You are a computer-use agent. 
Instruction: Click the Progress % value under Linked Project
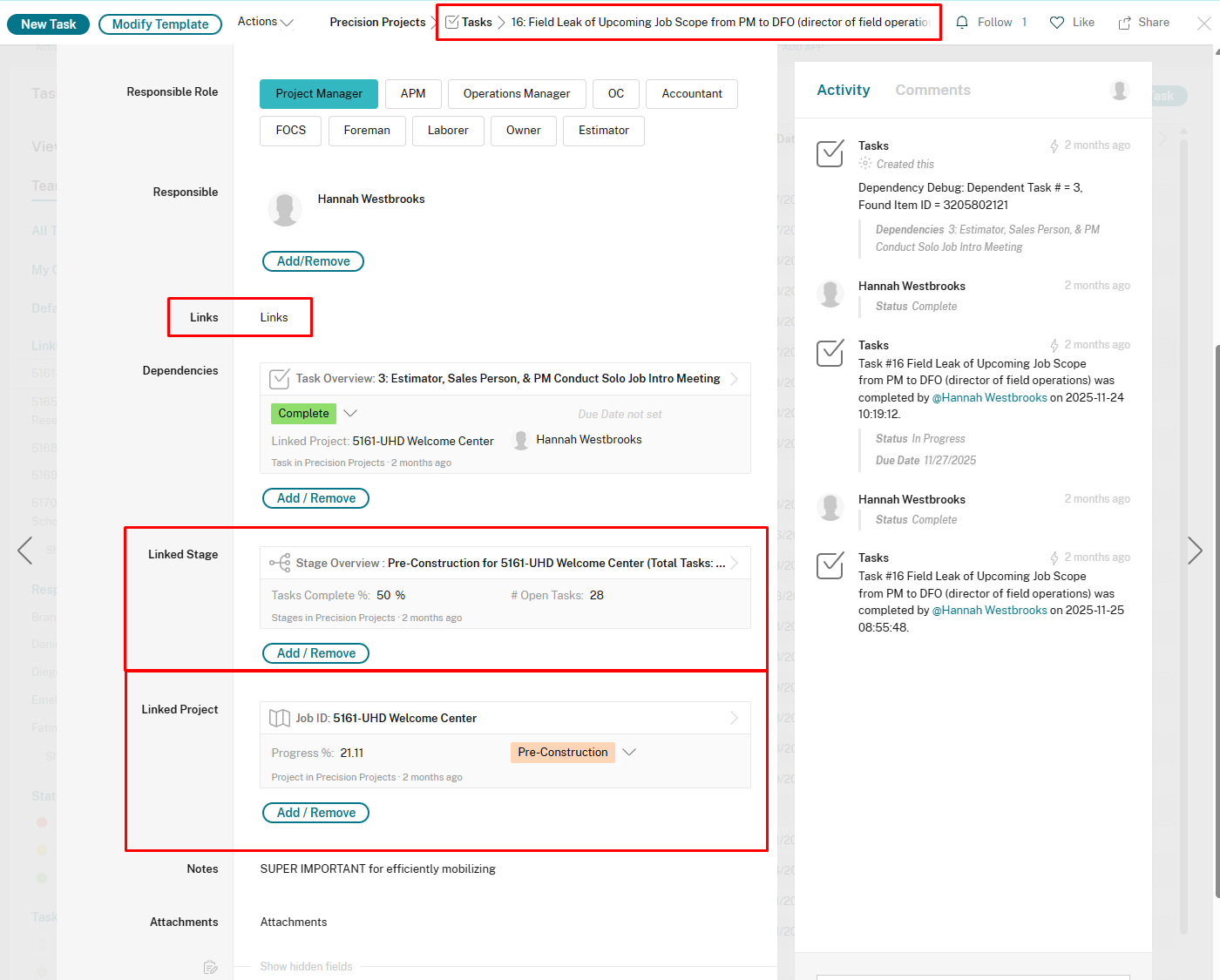click(x=352, y=753)
